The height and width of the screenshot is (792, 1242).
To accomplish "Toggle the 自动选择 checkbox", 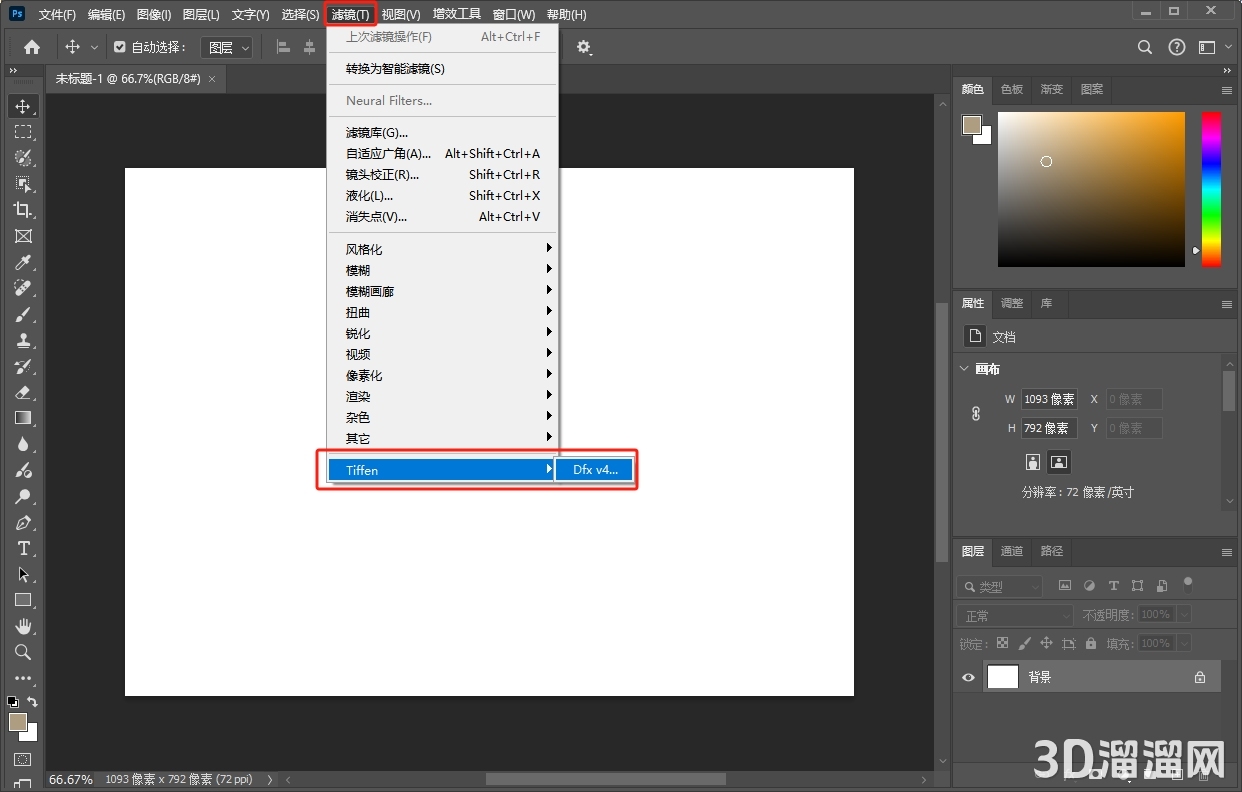I will [120, 47].
